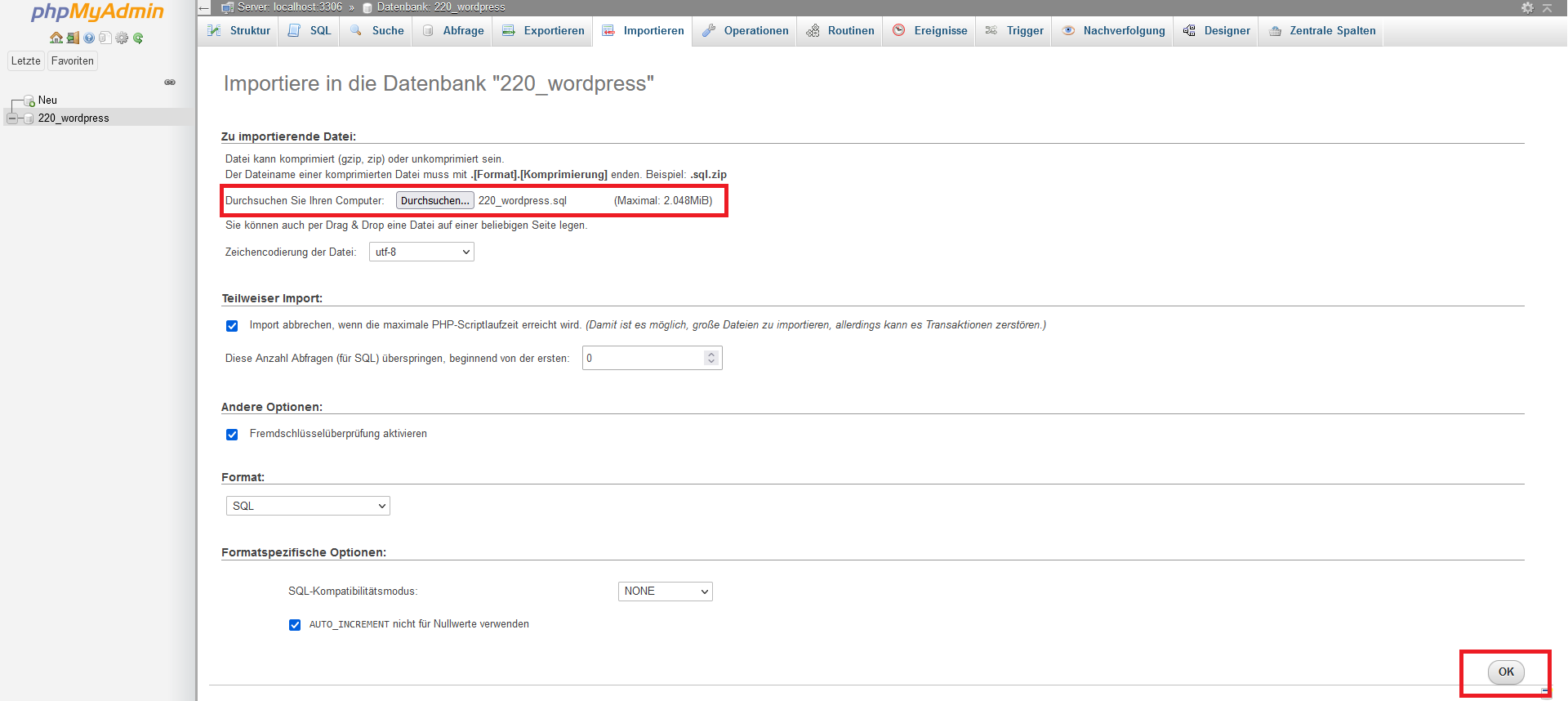
Task: Select the Importieren tab
Action: pyautogui.click(x=643, y=31)
